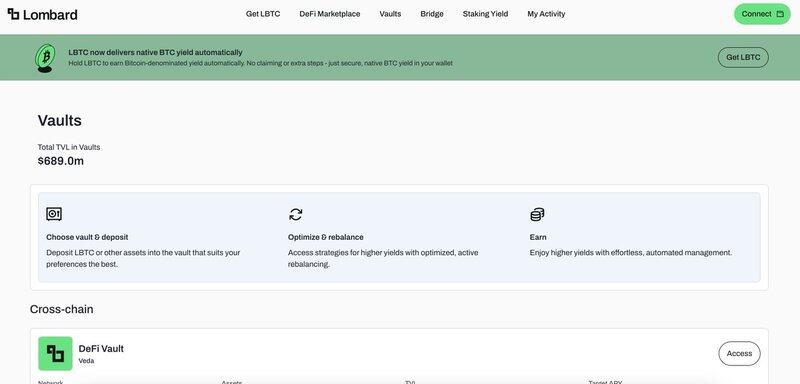Click the rebalance arrows icon
The image size is (800, 384).
(295, 214)
